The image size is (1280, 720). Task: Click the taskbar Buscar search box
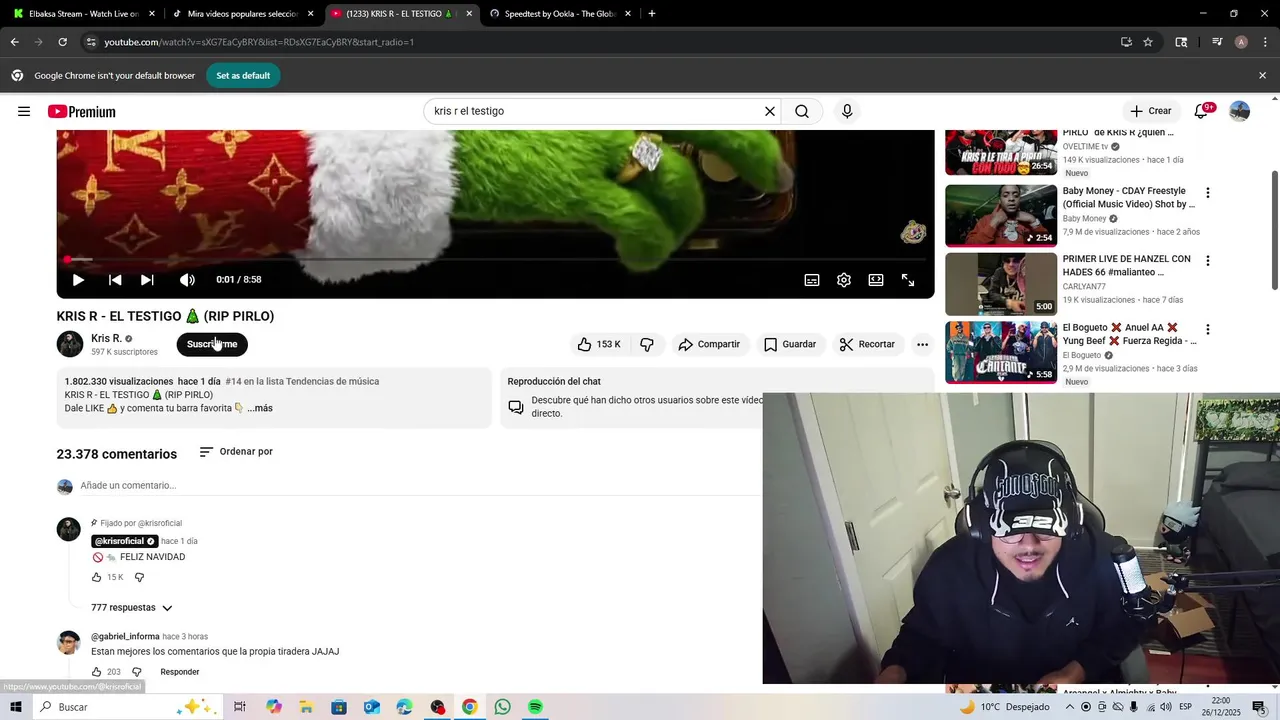point(125,707)
